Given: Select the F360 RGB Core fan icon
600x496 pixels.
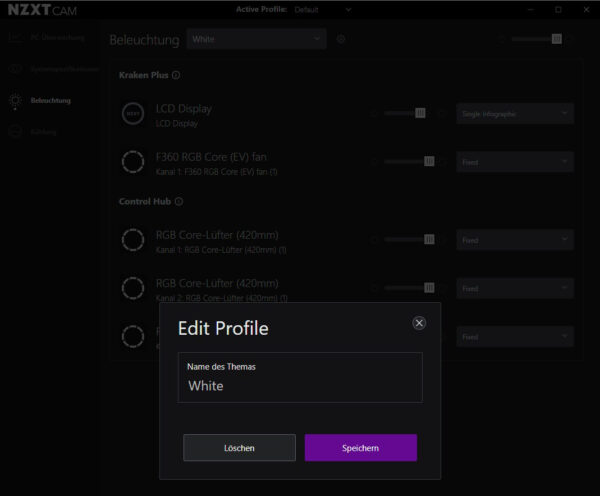Looking at the screenshot, I should 133,162.
